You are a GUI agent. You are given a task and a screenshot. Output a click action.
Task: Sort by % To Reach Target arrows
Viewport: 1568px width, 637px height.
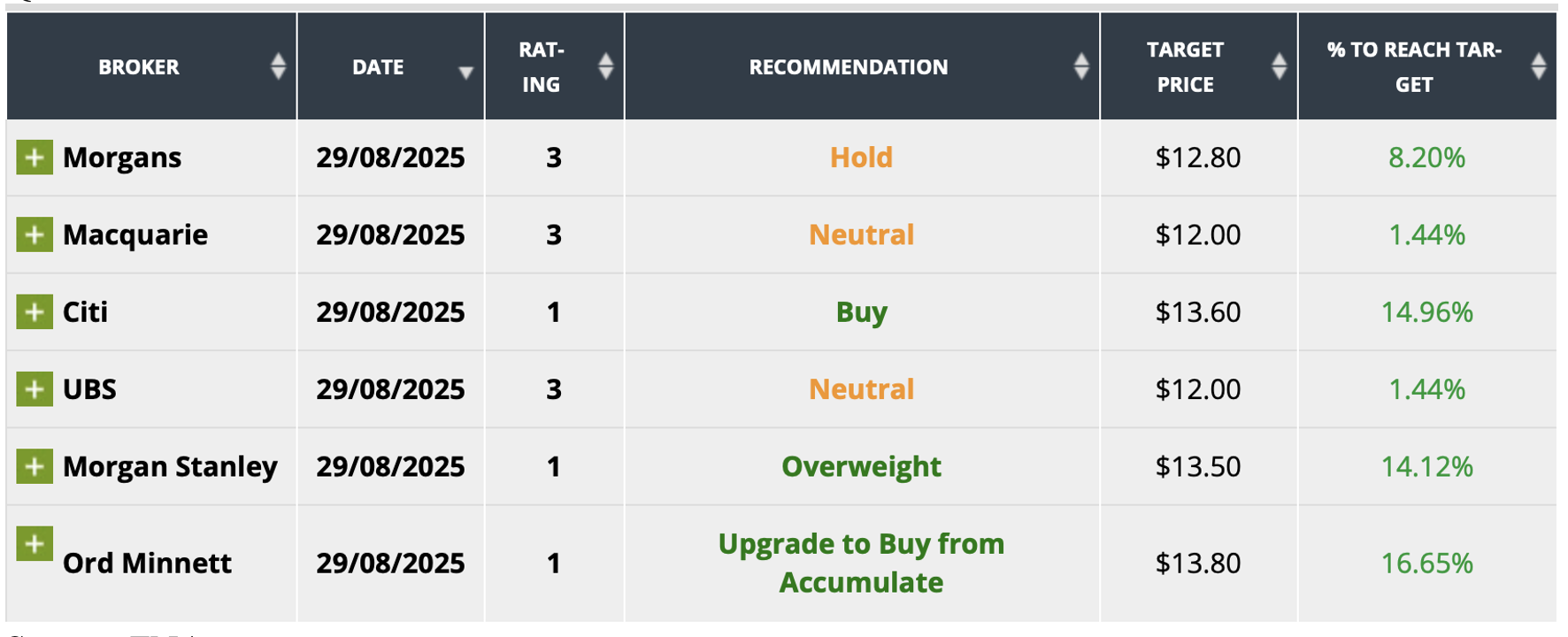(x=1539, y=66)
